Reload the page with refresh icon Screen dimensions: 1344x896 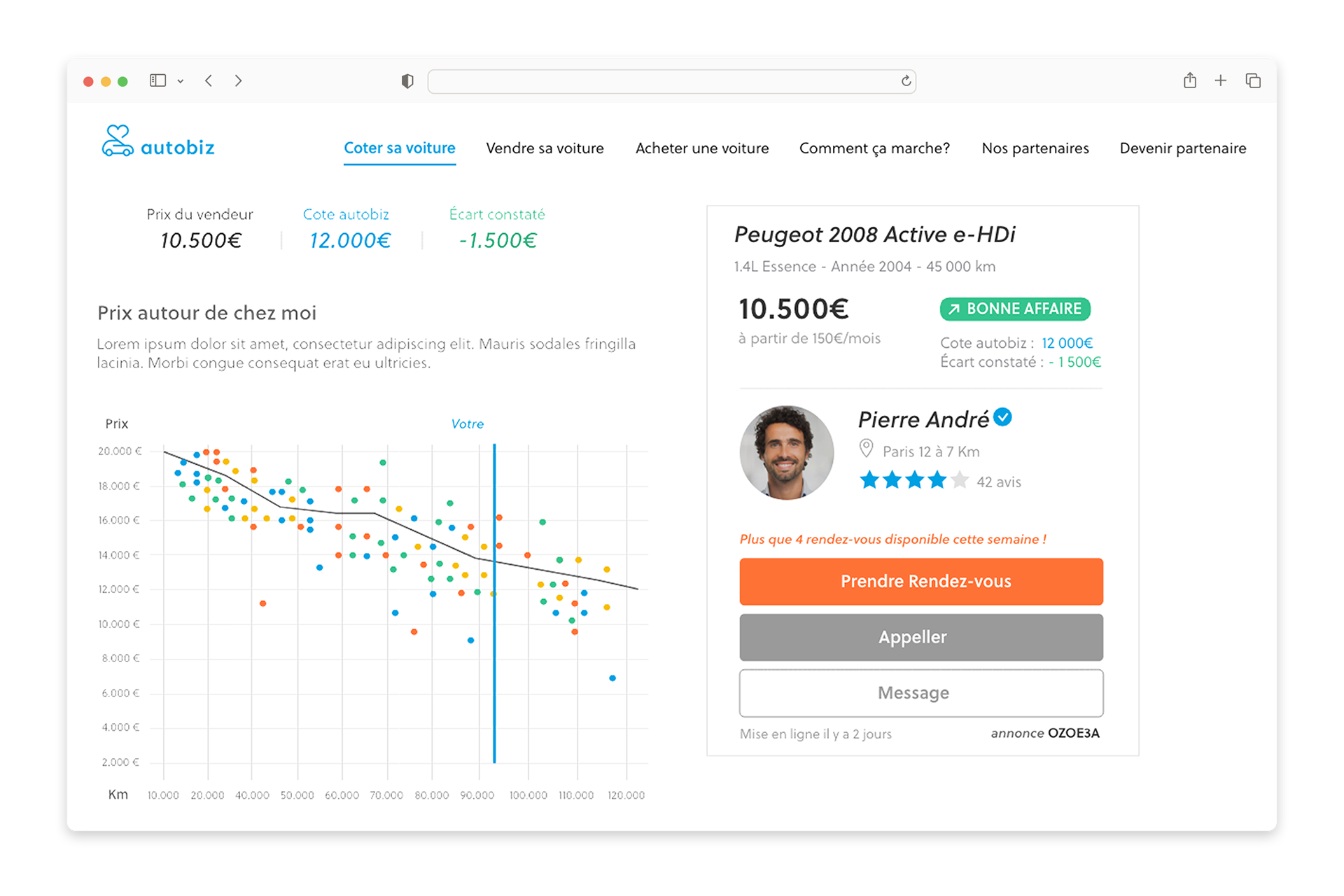[x=906, y=81]
